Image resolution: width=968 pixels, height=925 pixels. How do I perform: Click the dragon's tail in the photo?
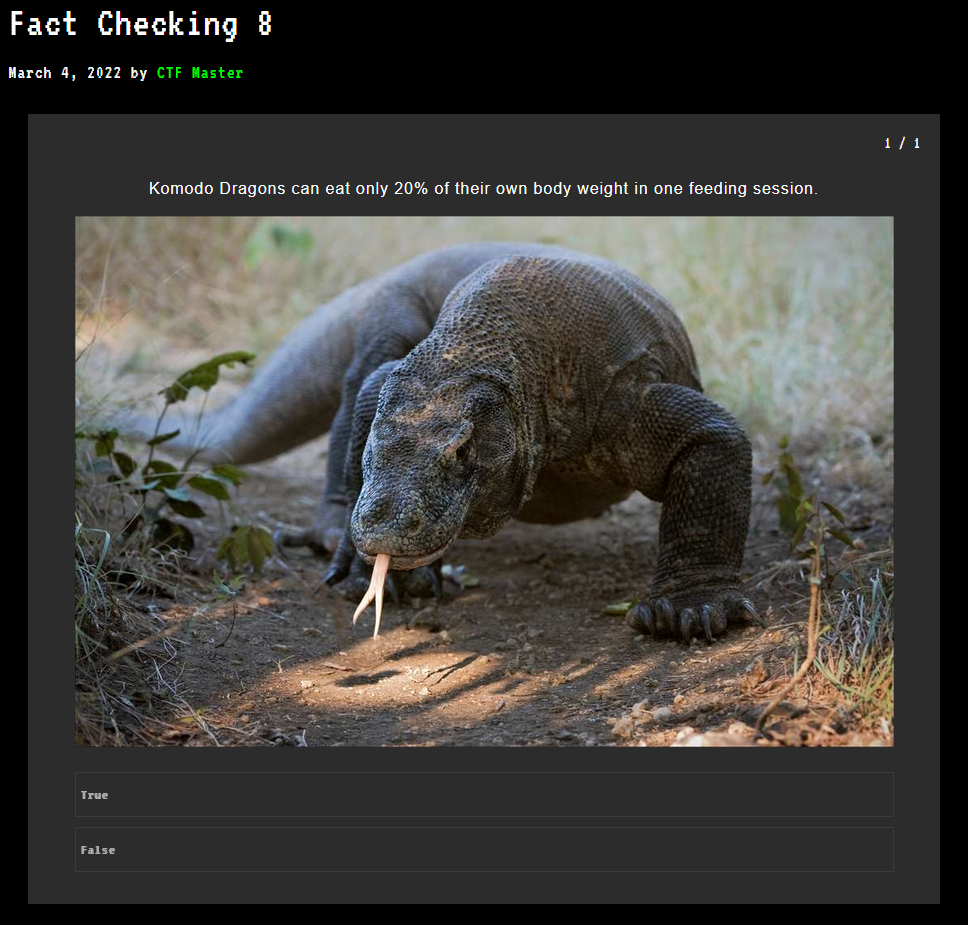[259, 395]
